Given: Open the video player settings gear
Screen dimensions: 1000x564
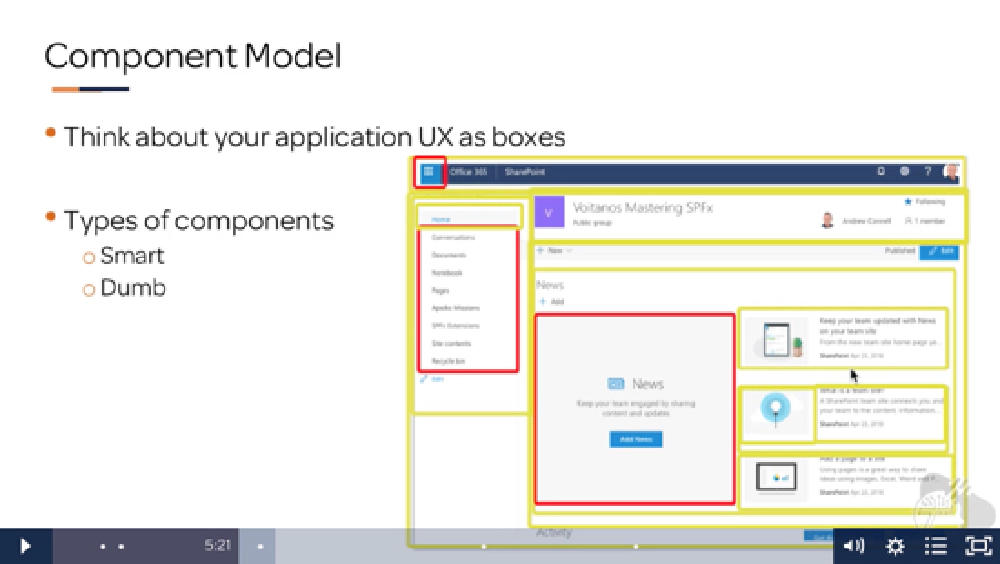Looking at the screenshot, I should click(x=895, y=546).
